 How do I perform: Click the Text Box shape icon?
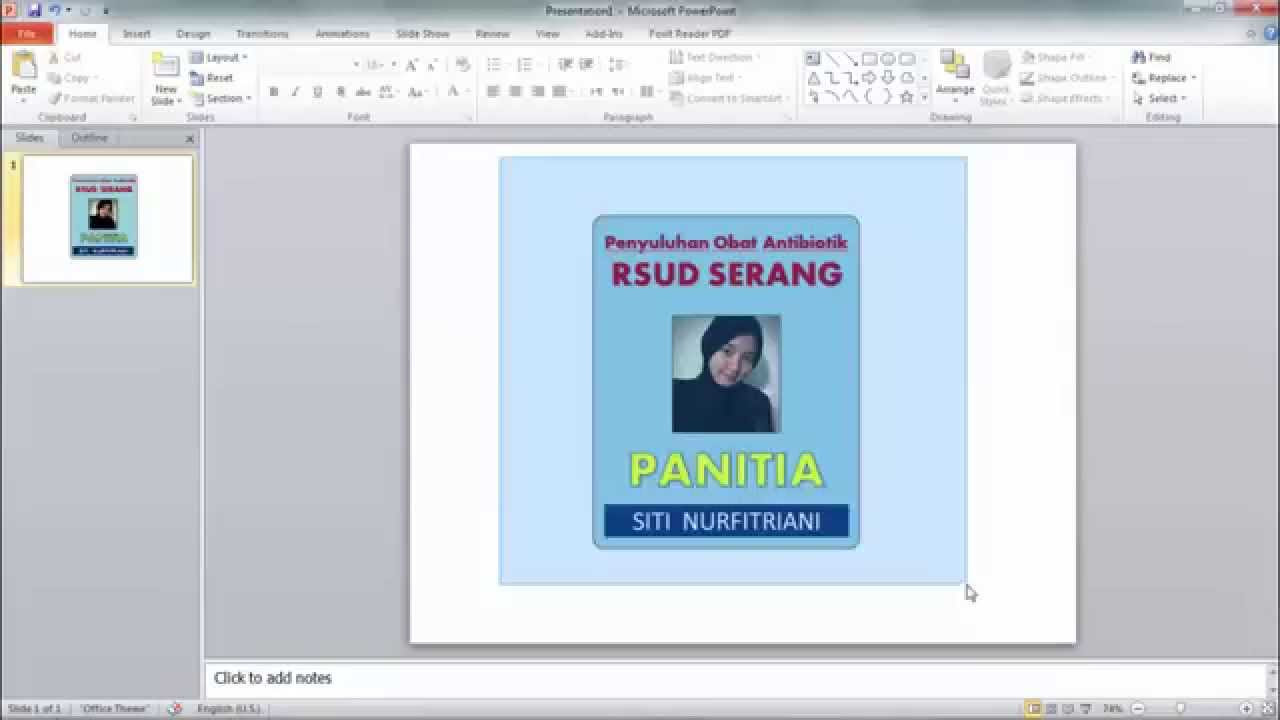click(x=813, y=59)
